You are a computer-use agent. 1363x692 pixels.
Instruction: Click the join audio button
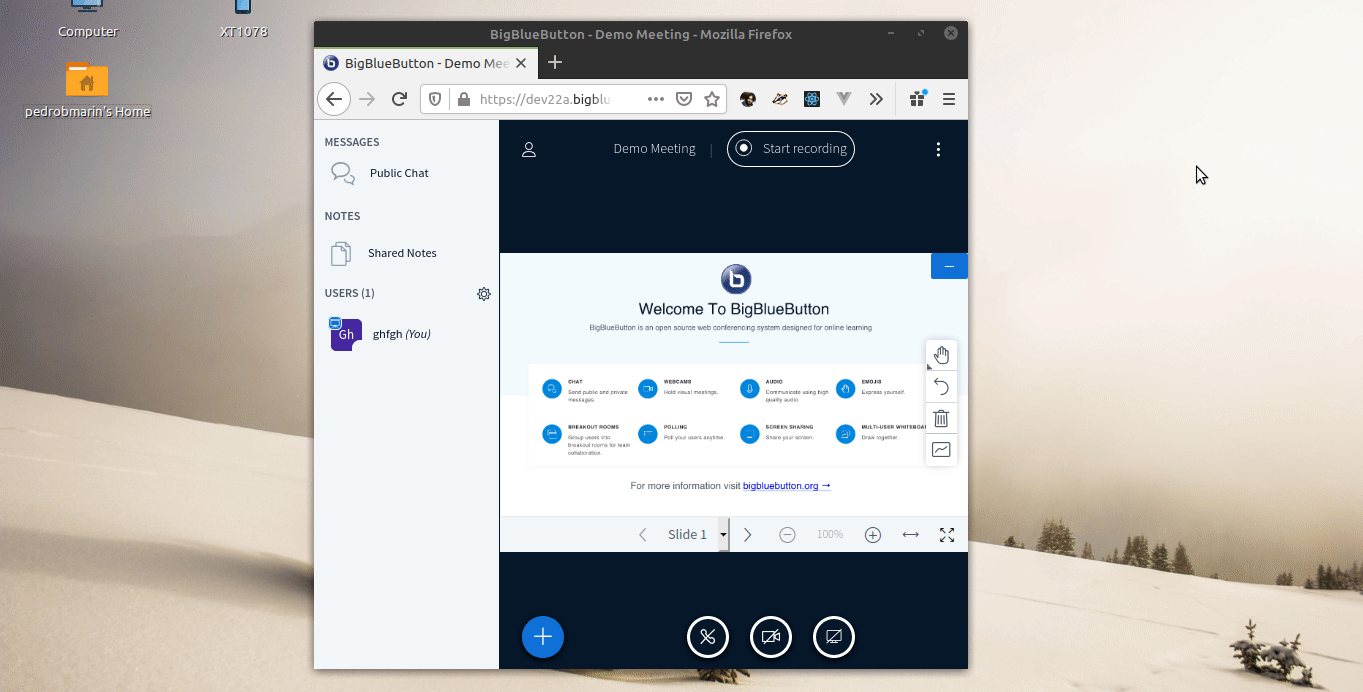click(708, 637)
